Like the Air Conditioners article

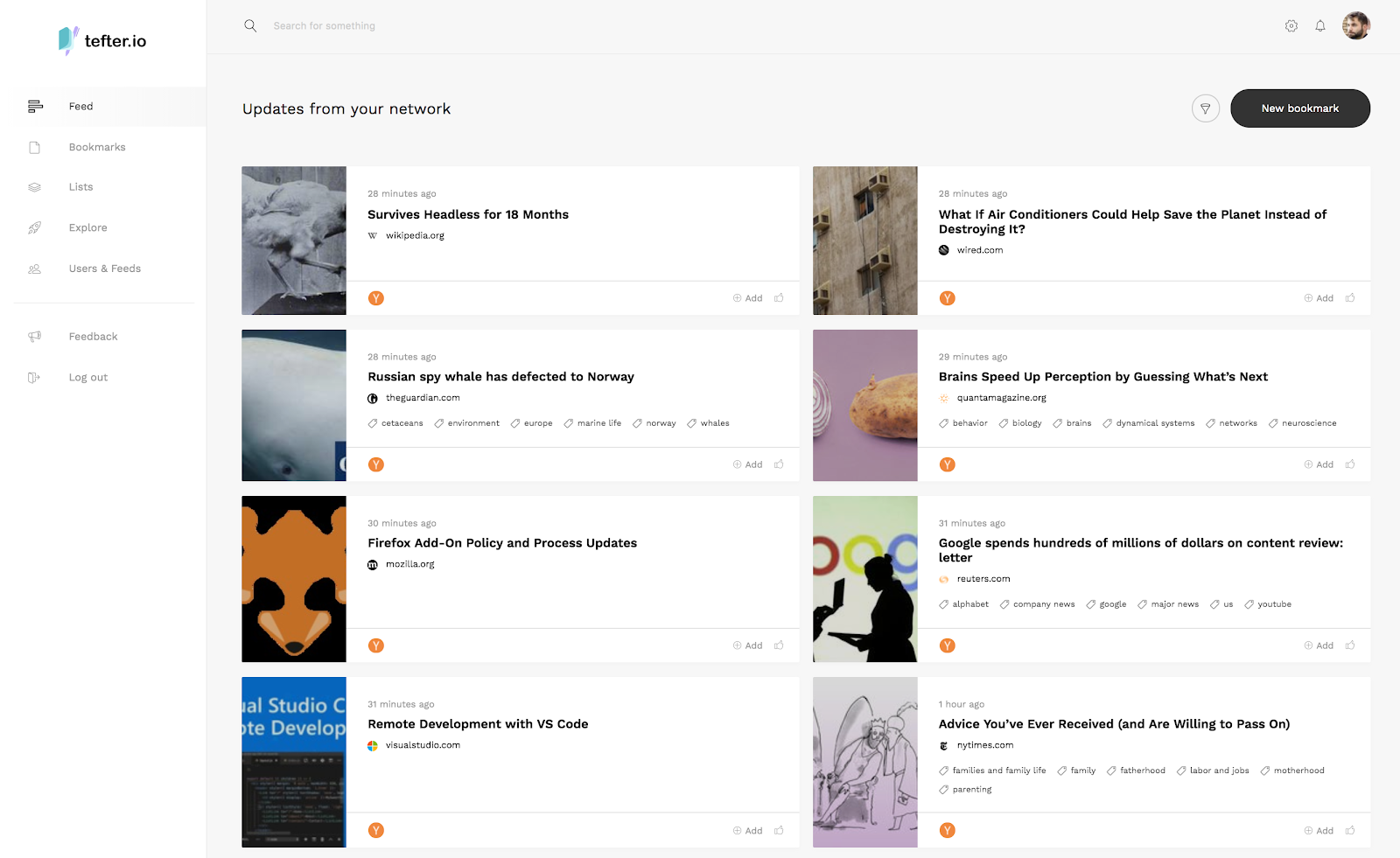(x=1350, y=298)
